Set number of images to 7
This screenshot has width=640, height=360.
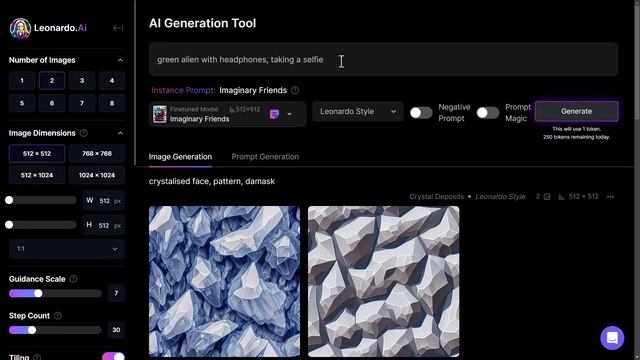tap(82, 103)
